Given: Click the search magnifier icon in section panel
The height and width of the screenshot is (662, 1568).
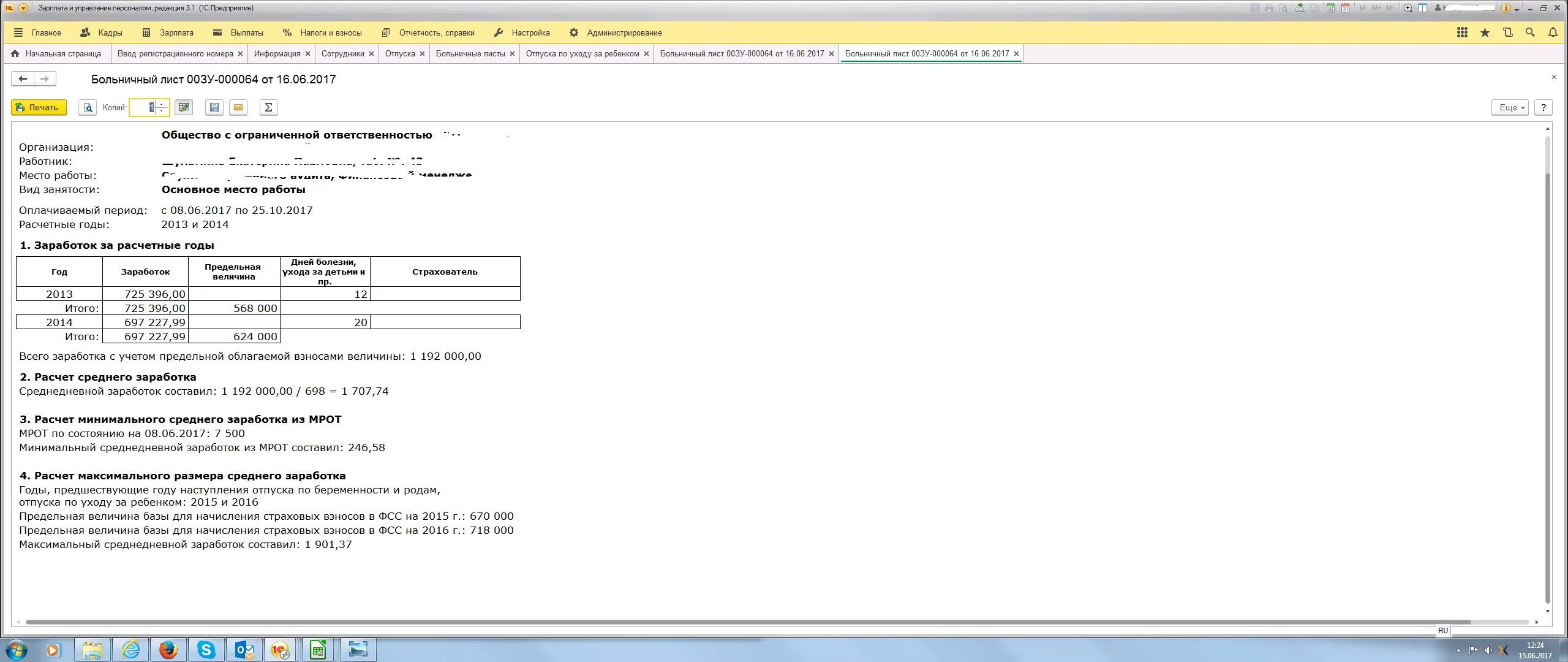Looking at the screenshot, I should (1530, 32).
